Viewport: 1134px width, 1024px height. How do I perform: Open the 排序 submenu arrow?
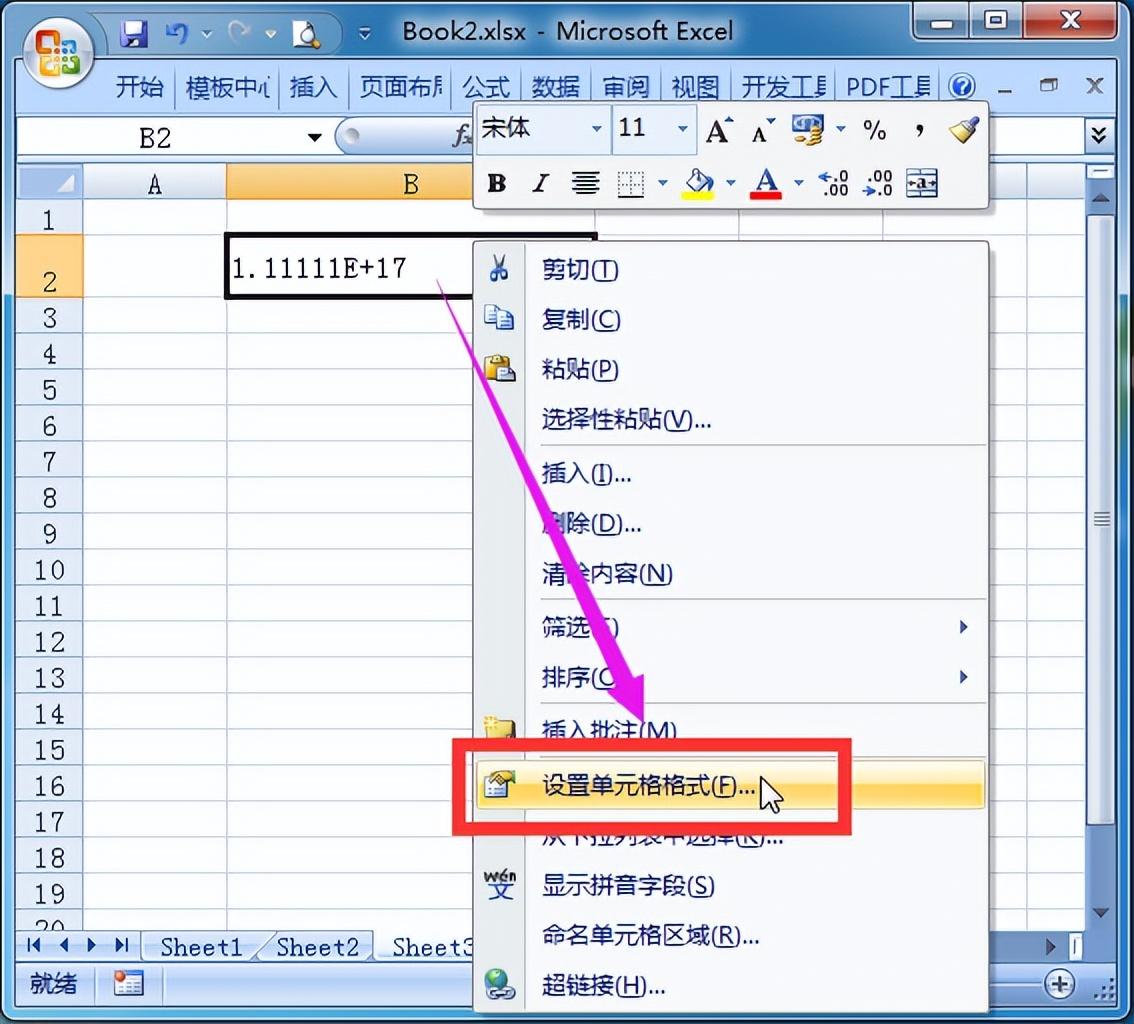coord(963,678)
